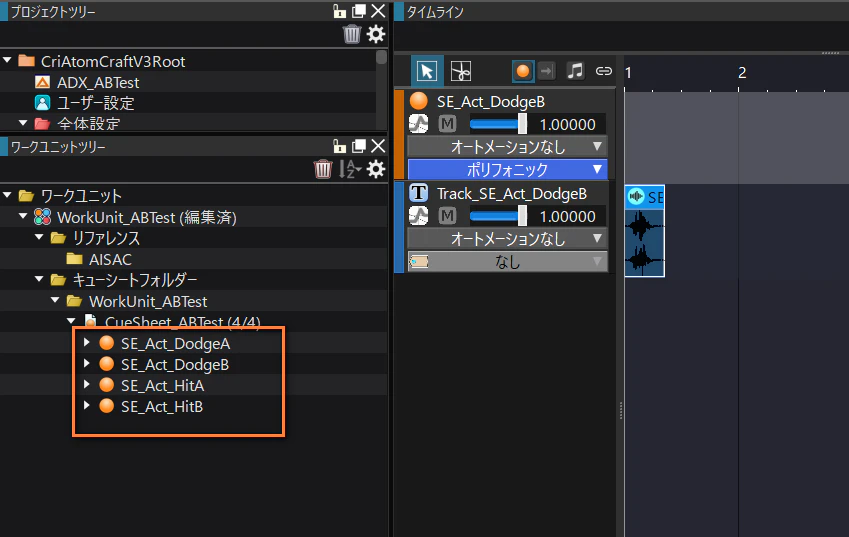Mute the Track_SE_Act_DodgeB track with M button
This screenshot has height=537, width=849.
447,216
